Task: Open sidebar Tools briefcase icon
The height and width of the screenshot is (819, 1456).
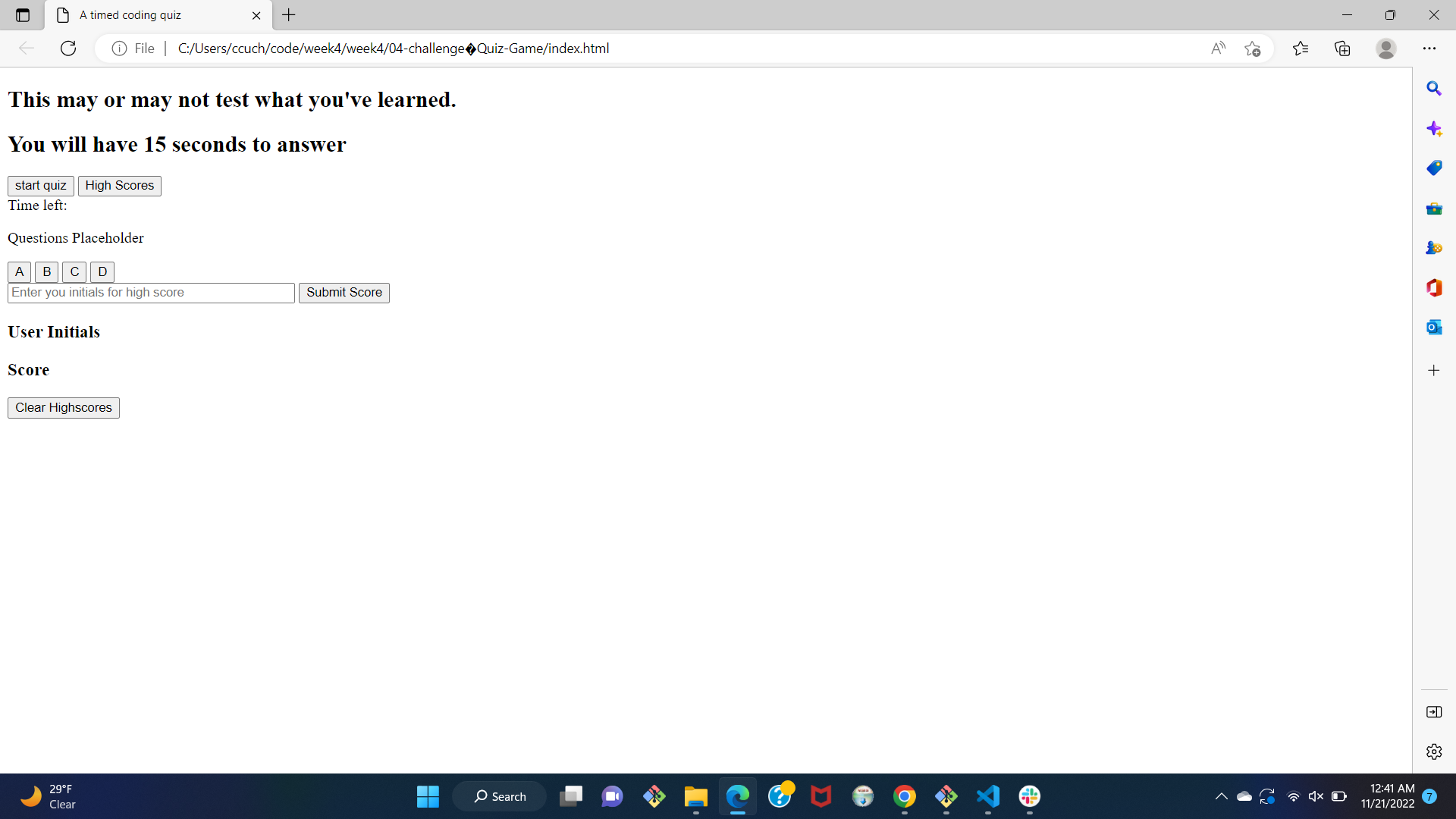Action: [1434, 209]
